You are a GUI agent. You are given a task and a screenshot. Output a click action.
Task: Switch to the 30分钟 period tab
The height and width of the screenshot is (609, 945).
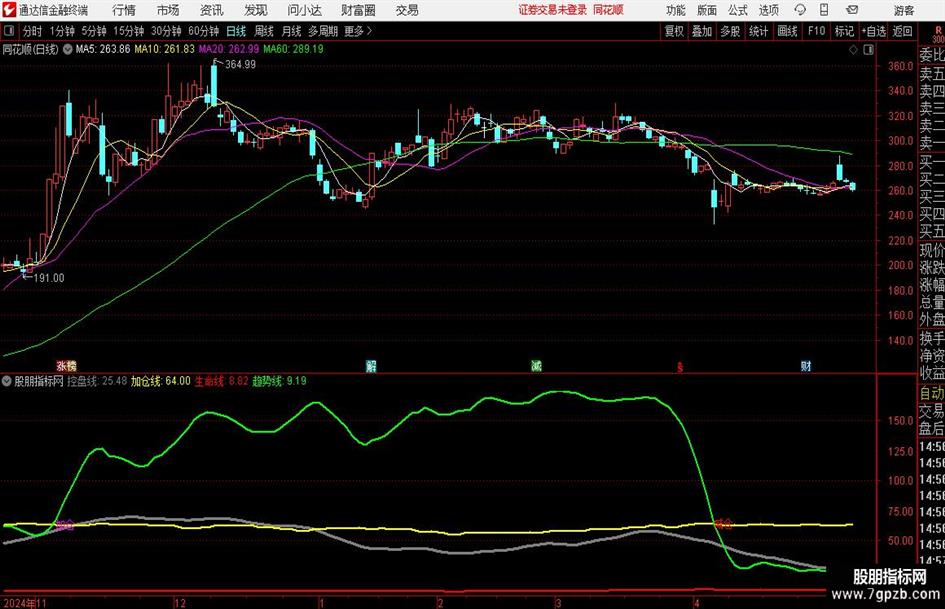pos(167,31)
